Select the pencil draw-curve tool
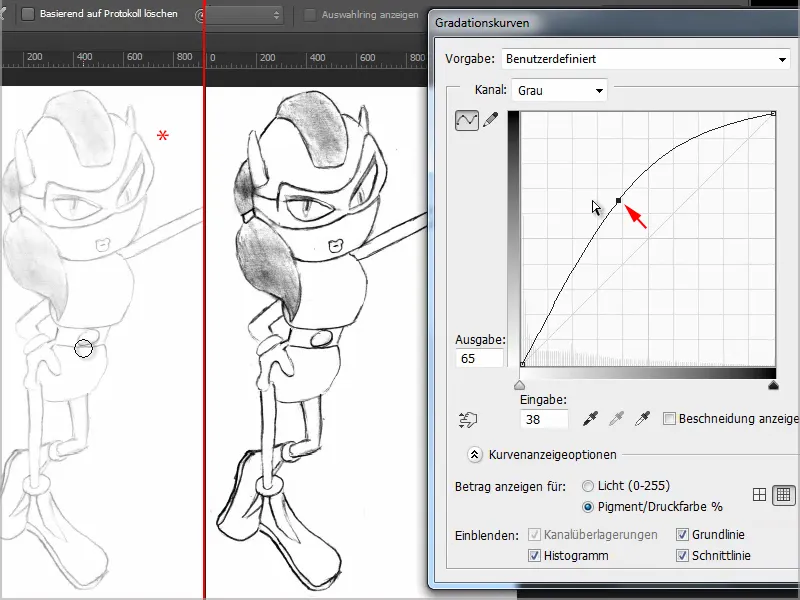 click(490, 120)
